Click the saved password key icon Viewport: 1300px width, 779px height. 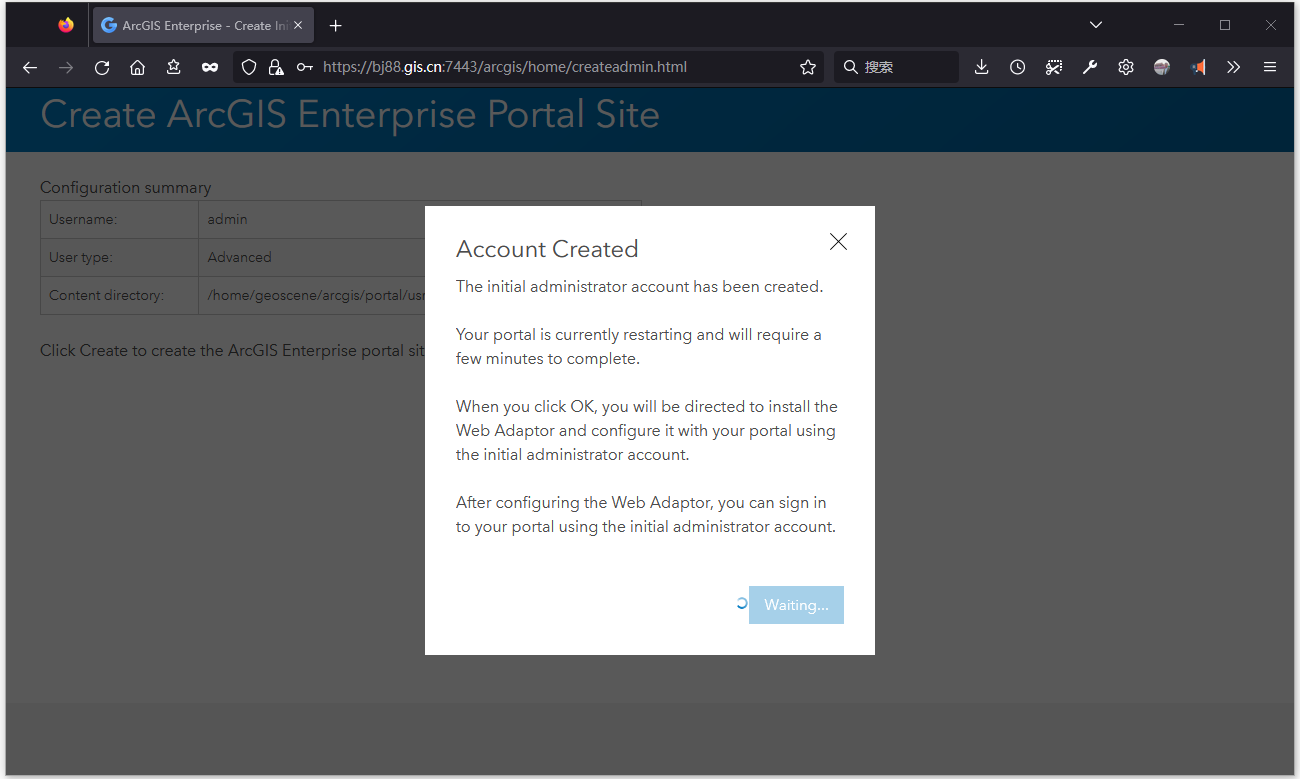point(305,67)
